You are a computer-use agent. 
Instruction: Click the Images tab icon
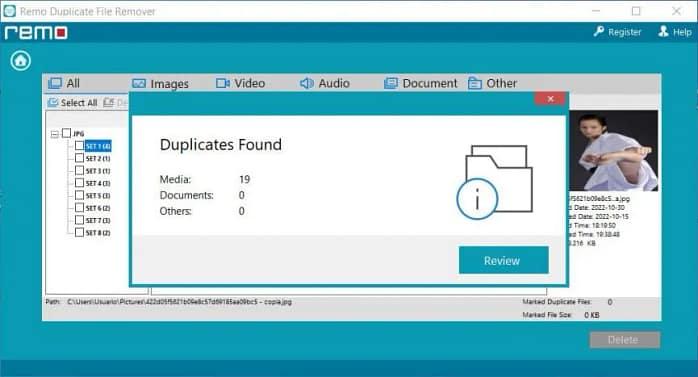click(x=139, y=83)
